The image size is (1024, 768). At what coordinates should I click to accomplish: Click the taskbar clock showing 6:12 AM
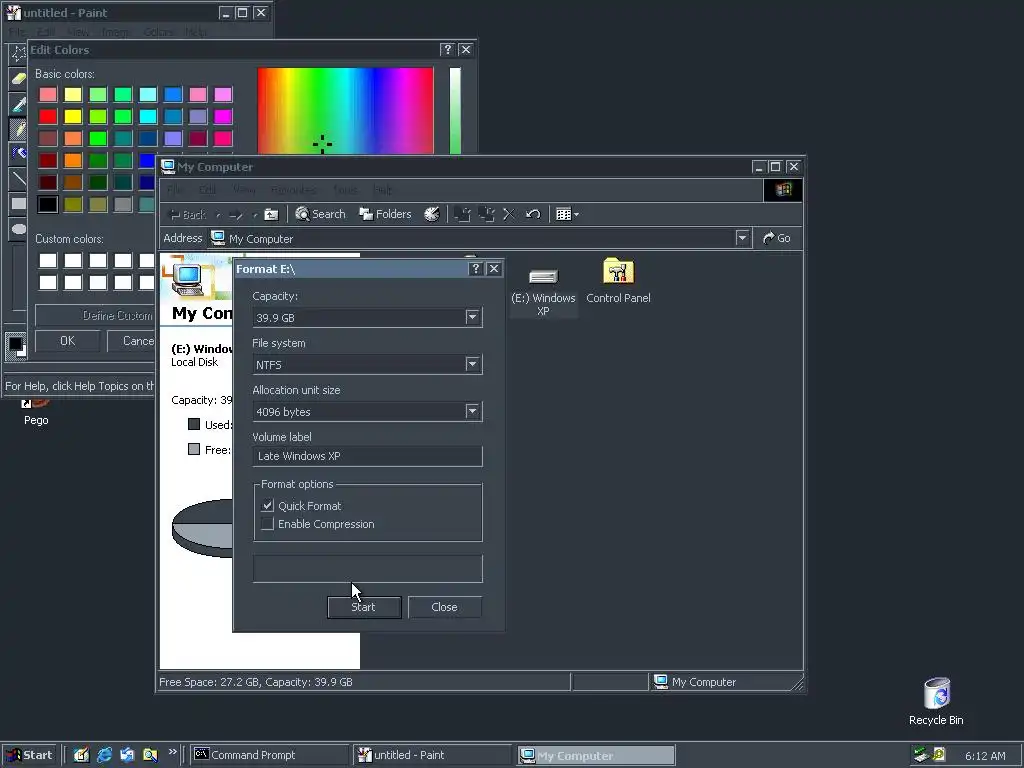[985, 756]
